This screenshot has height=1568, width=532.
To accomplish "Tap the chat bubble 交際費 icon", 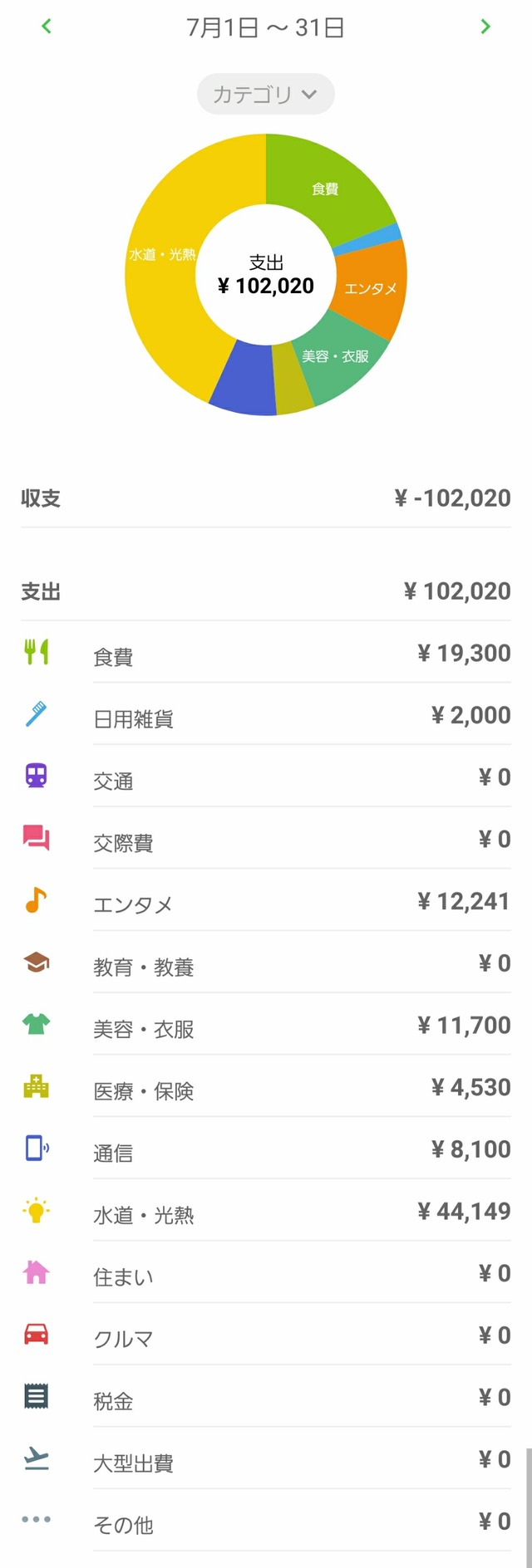I will pyautogui.click(x=37, y=838).
